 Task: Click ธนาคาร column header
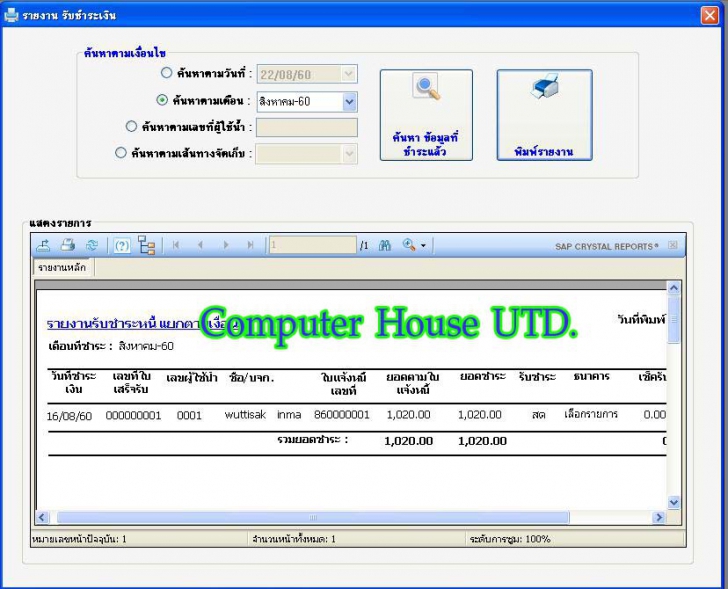592,376
